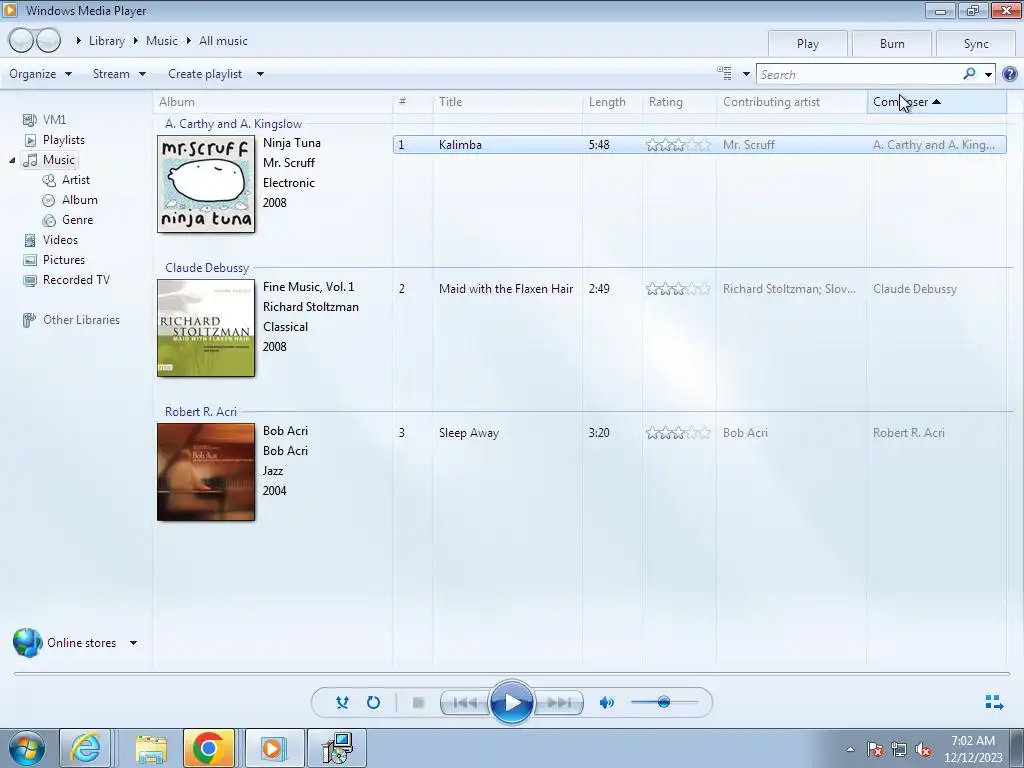Open Pictures library
Screen dimensions: 1024x768
(63, 260)
